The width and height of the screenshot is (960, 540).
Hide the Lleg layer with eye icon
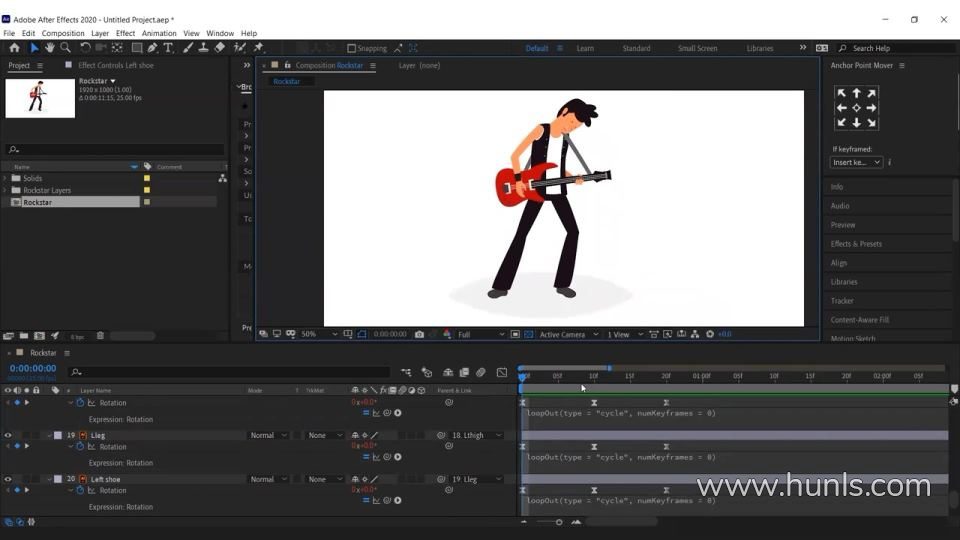[8, 435]
